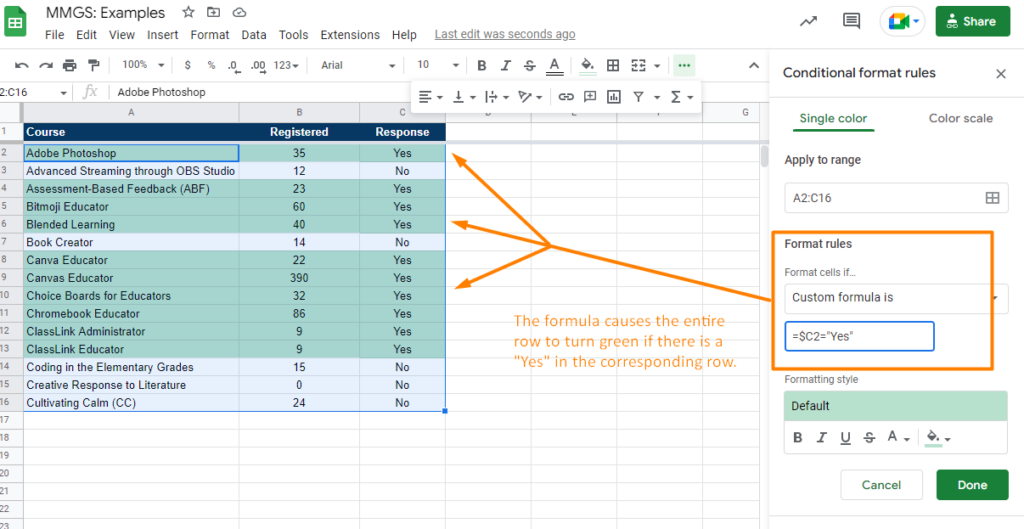Click the fill color paint bucket toolbar icon
1024x529 pixels.
588,65
